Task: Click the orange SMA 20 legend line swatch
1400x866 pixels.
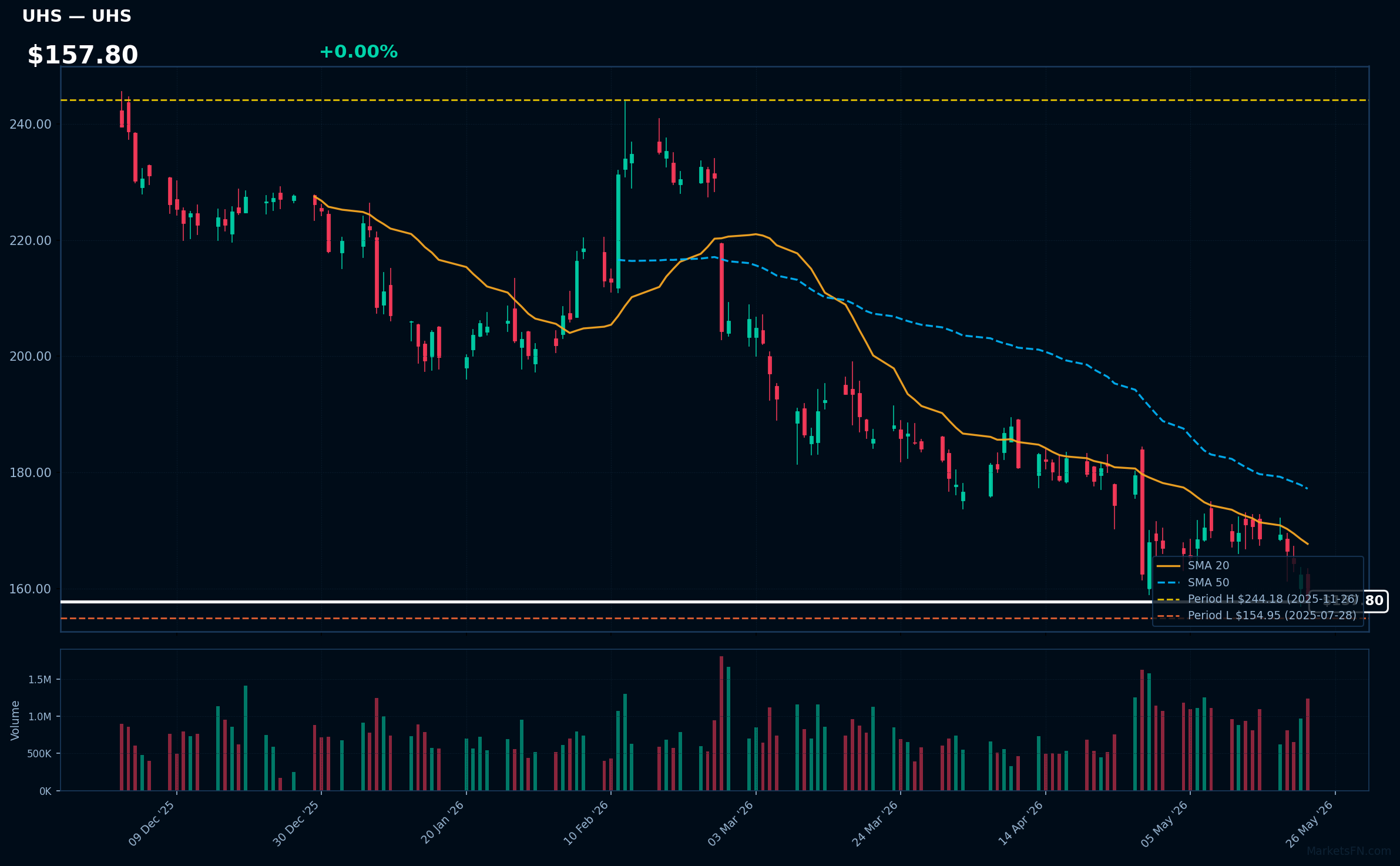Action: (1169, 566)
